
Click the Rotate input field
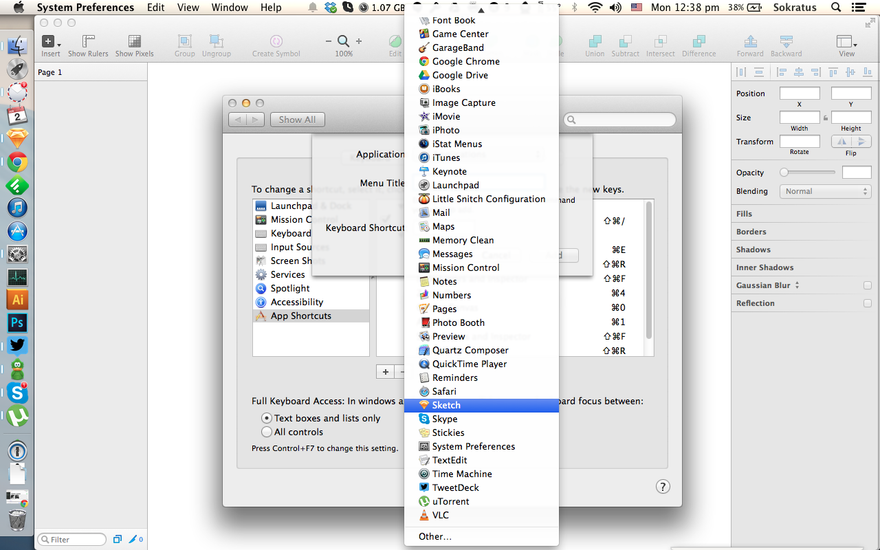point(799,141)
